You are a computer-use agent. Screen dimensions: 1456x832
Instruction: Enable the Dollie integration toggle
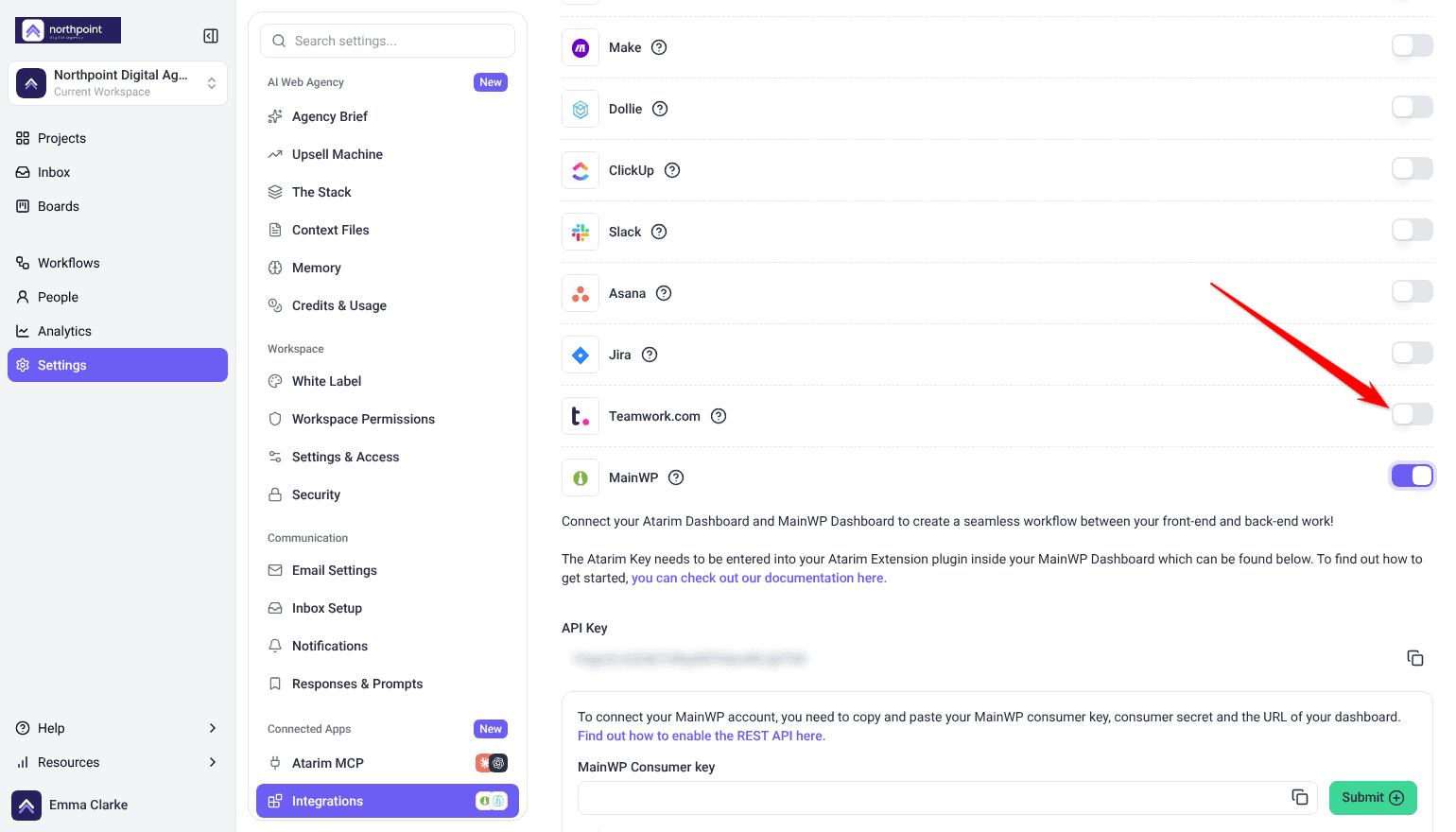tap(1413, 107)
